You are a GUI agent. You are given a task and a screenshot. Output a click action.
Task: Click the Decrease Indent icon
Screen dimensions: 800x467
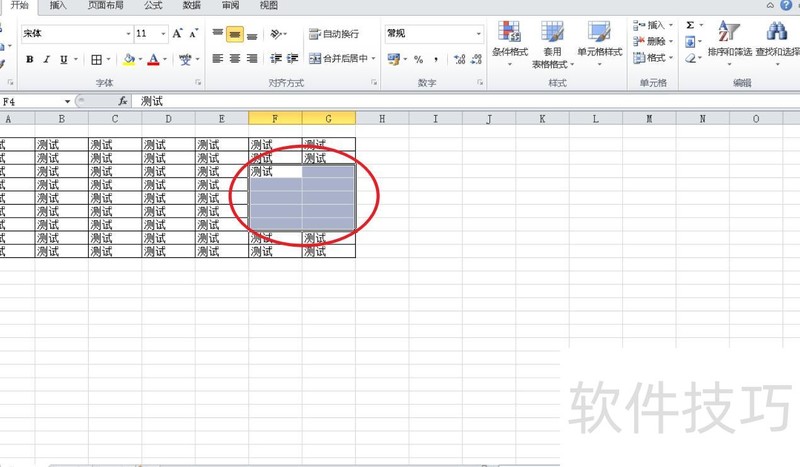point(276,59)
